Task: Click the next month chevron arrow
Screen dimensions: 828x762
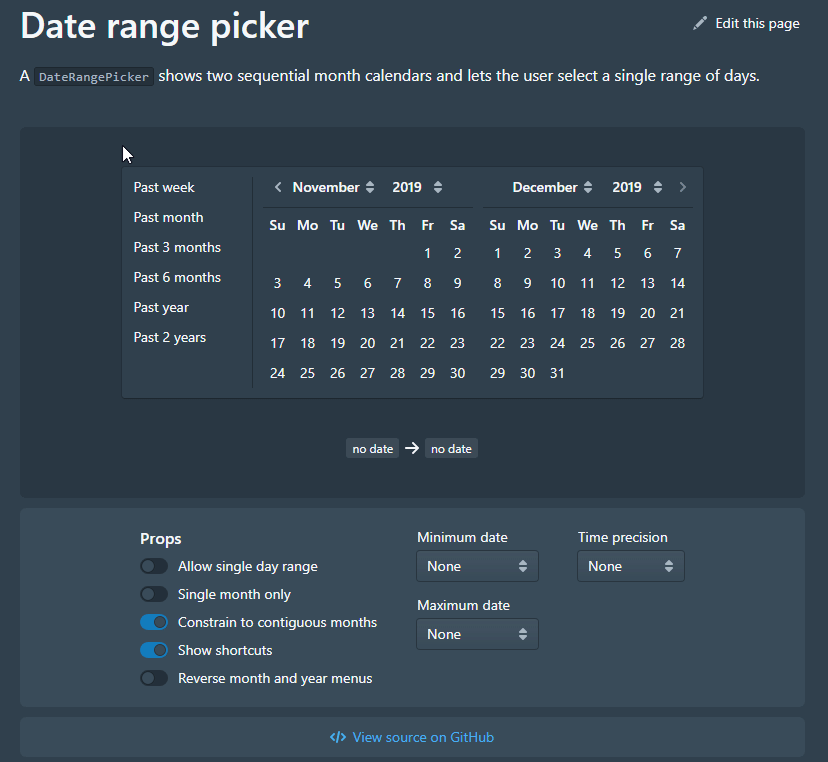Action: click(x=682, y=187)
